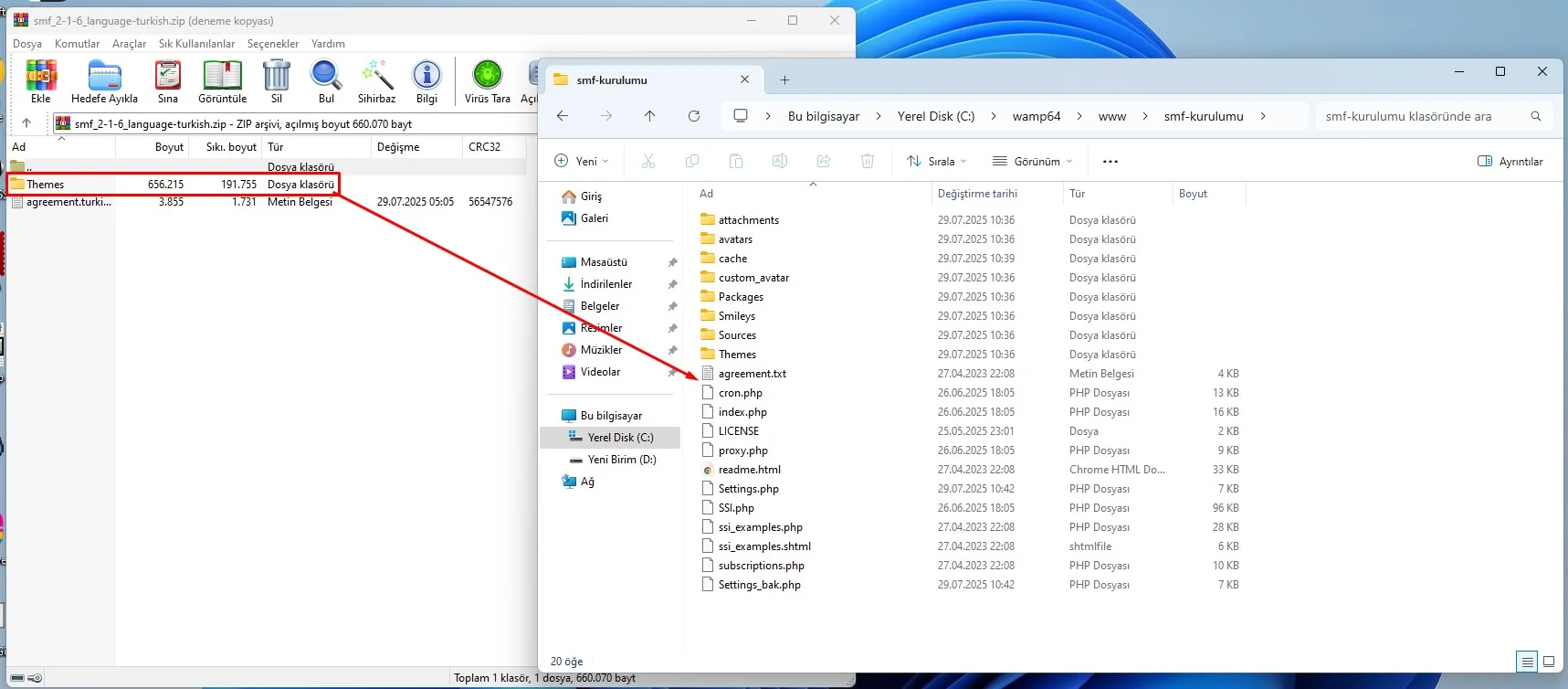Expand chevron after www breadcrumb
Screen dimensions: 1568x689
point(1145,116)
